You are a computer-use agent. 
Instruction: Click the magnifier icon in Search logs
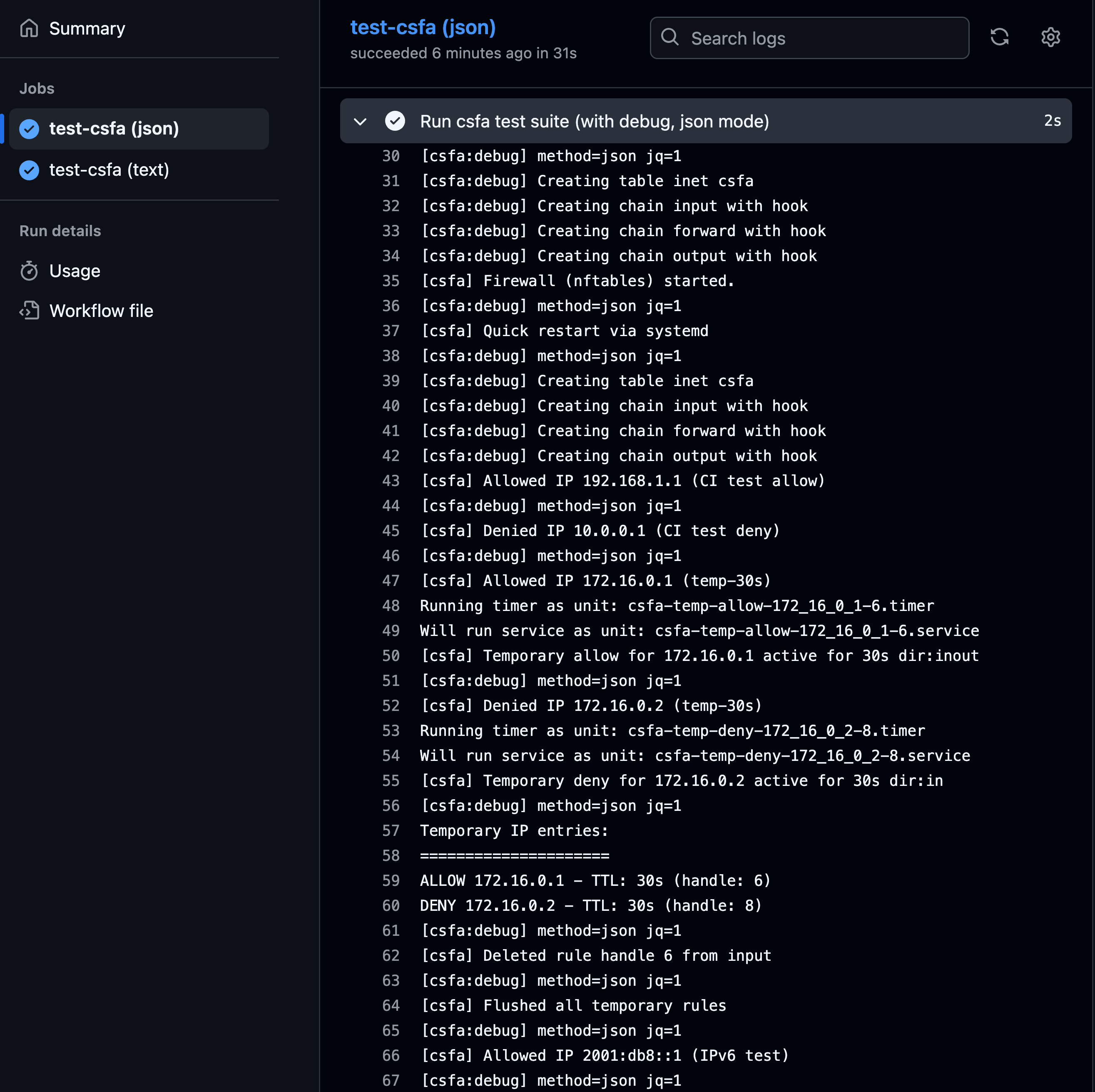tap(670, 37)
